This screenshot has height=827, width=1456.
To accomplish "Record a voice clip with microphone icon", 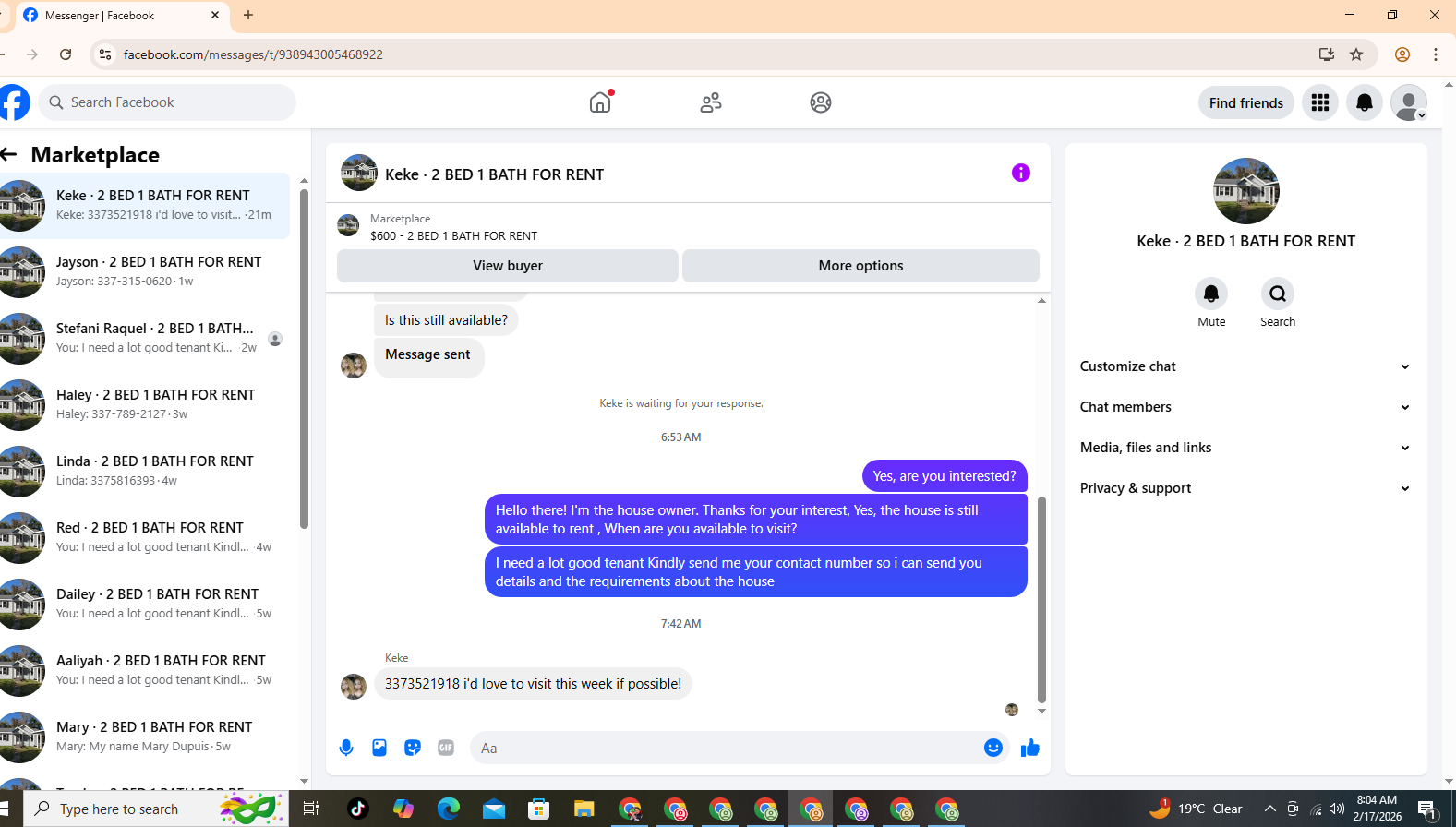I will click(346, 748).
